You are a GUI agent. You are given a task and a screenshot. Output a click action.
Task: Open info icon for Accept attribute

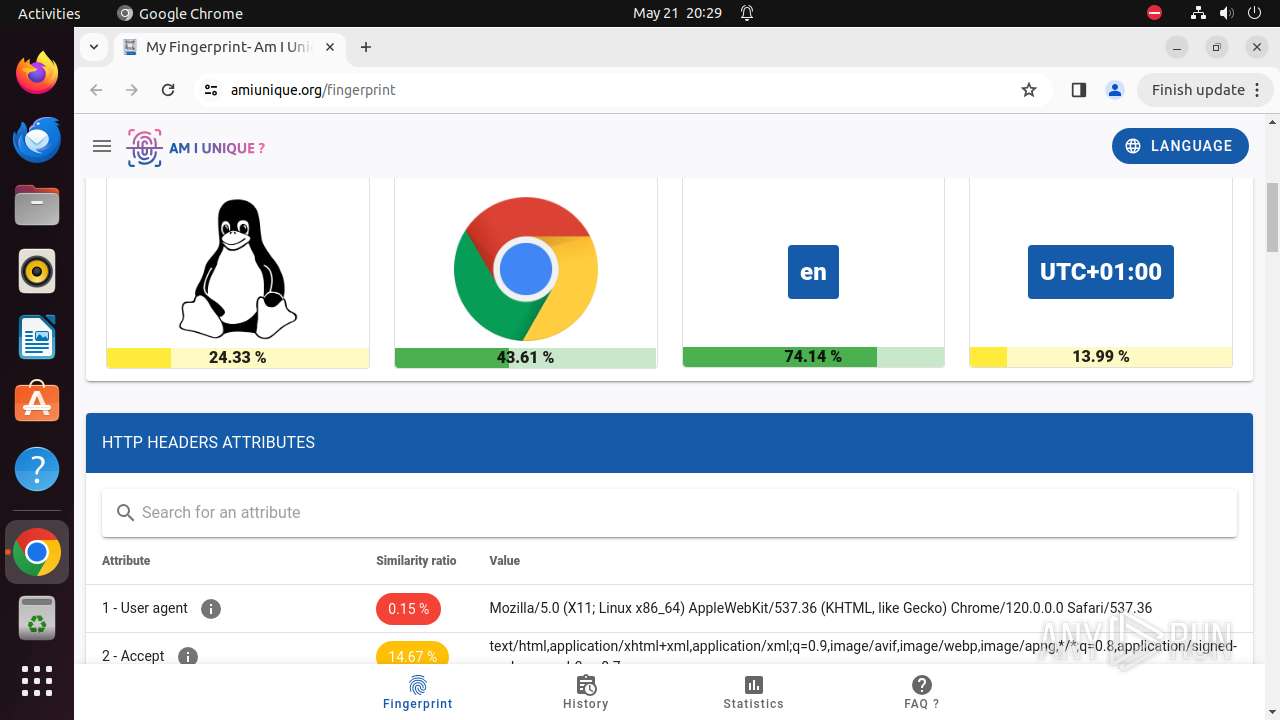187,656
